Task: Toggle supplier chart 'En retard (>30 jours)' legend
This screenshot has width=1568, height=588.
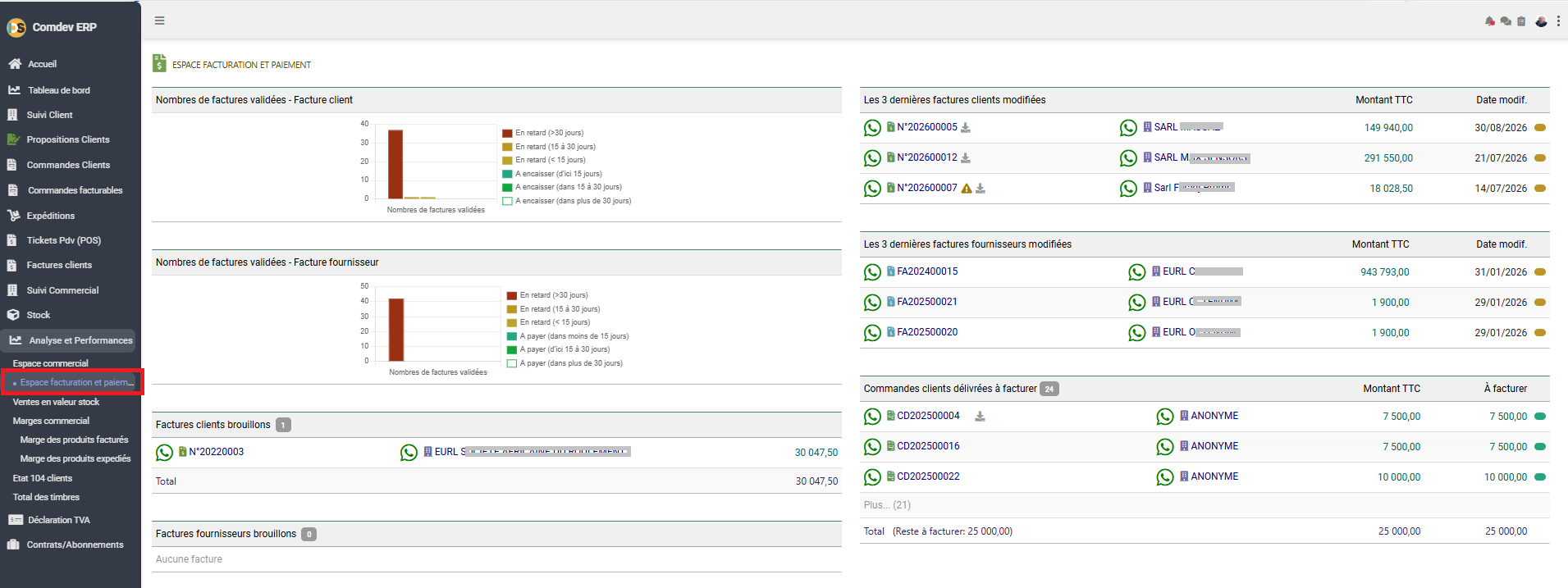Action: [x=547, y=295]
